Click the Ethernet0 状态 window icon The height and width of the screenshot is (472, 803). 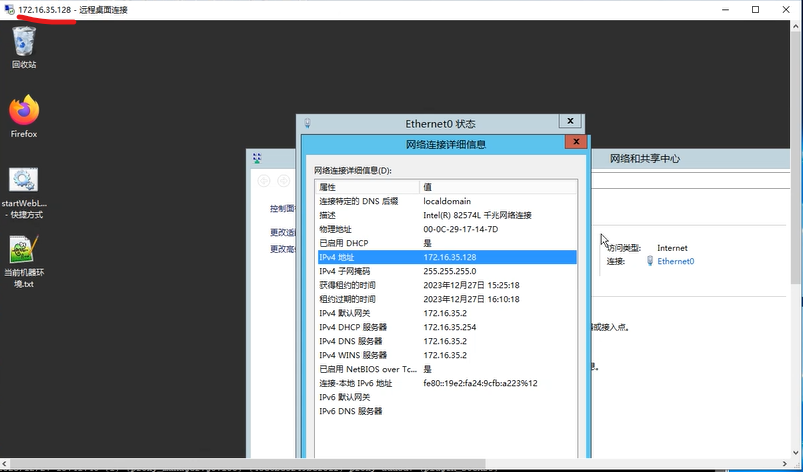click(307, 123)
